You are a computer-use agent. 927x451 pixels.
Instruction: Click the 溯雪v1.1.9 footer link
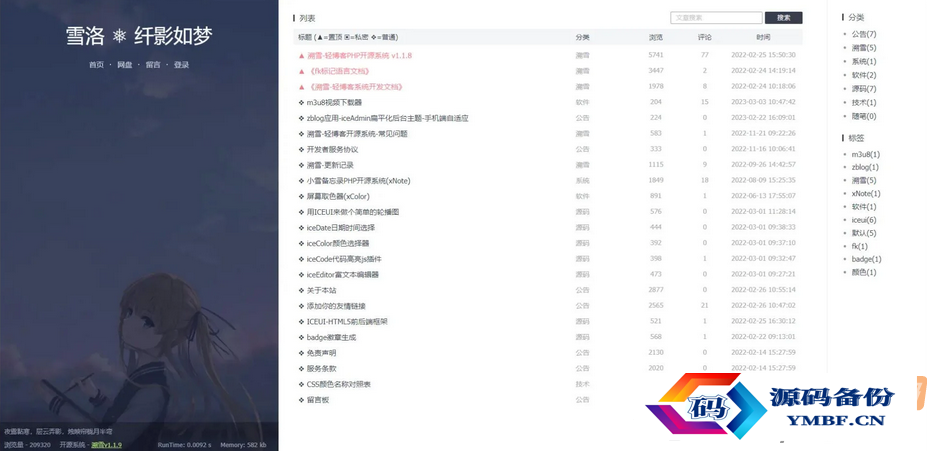point(106,444)
